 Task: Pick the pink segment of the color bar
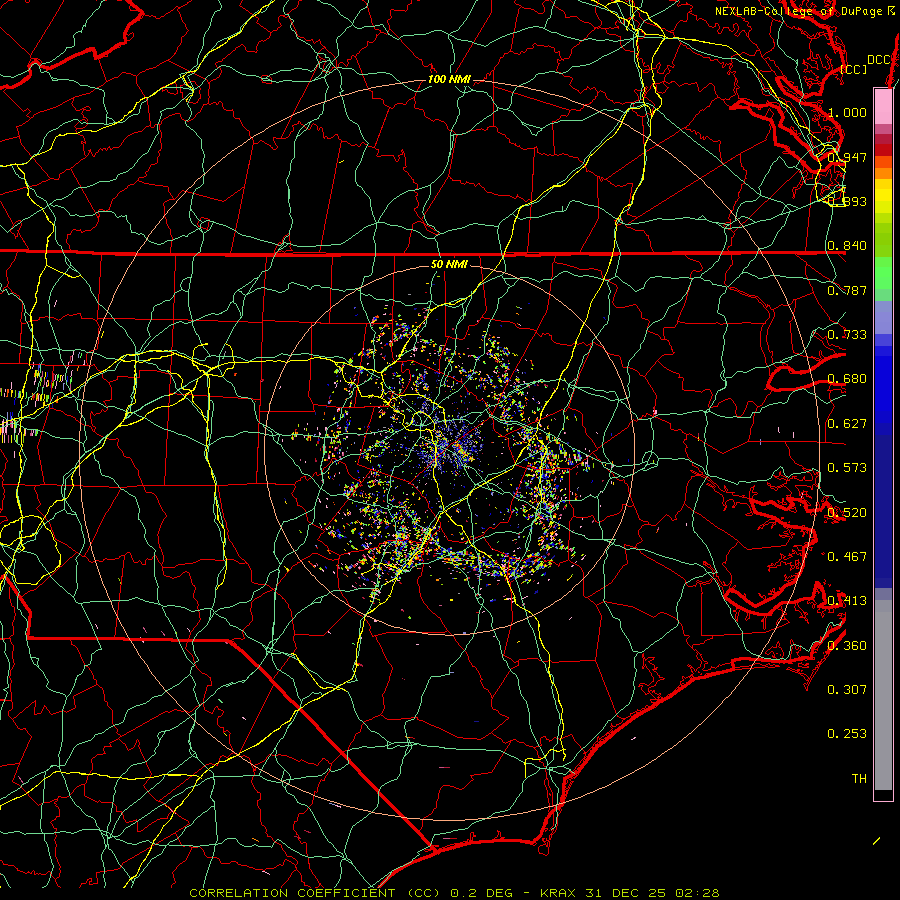tap(883, 106)
